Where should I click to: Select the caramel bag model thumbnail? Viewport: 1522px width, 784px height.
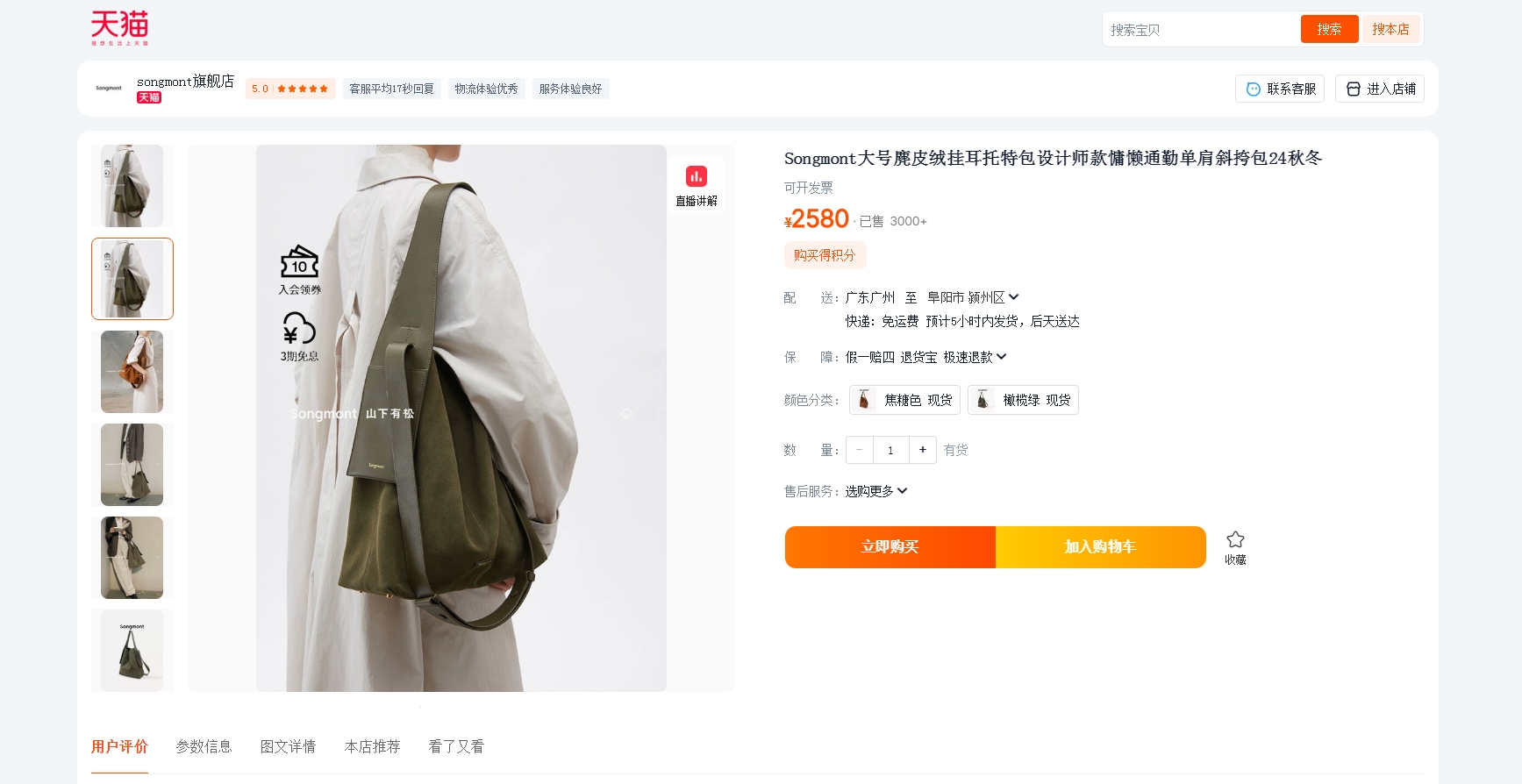tap(132, 372)
